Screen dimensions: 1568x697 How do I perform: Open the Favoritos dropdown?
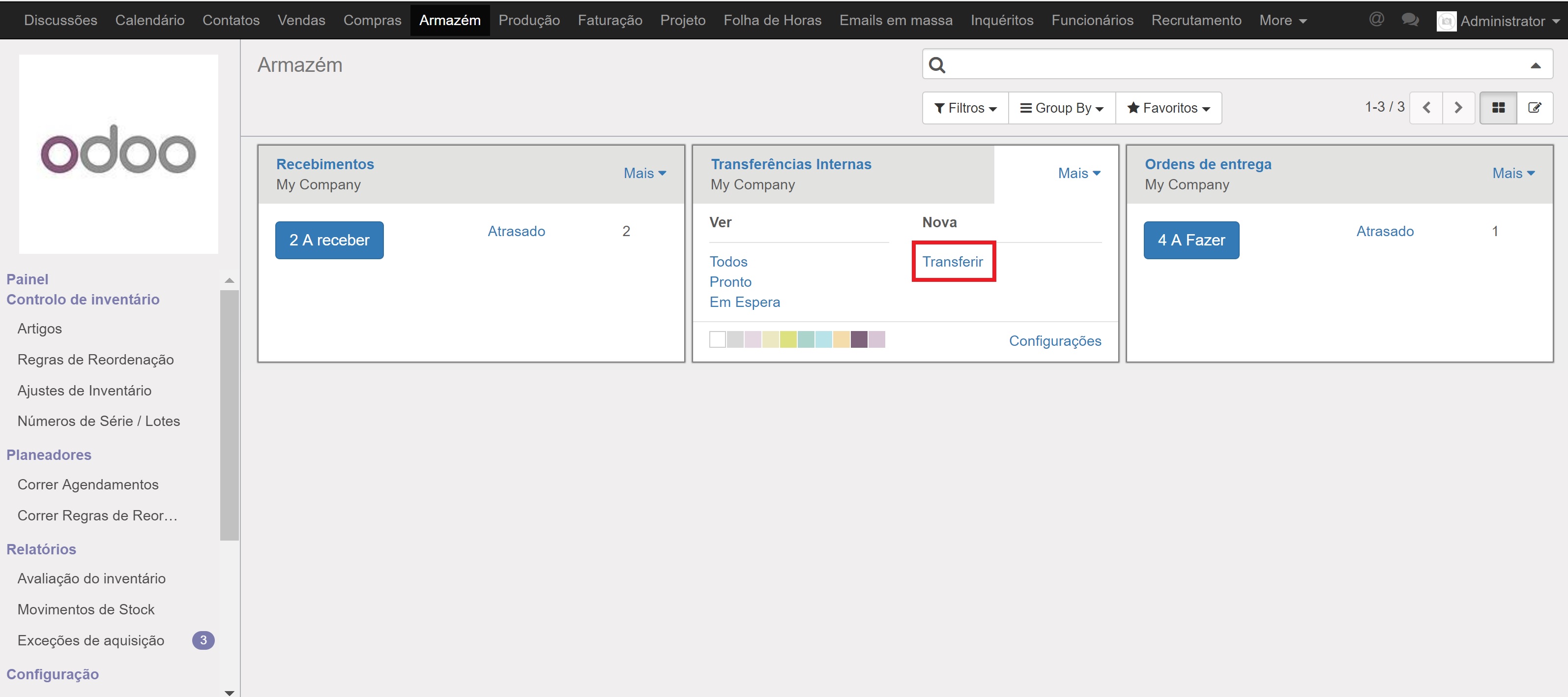point(1168,108)
